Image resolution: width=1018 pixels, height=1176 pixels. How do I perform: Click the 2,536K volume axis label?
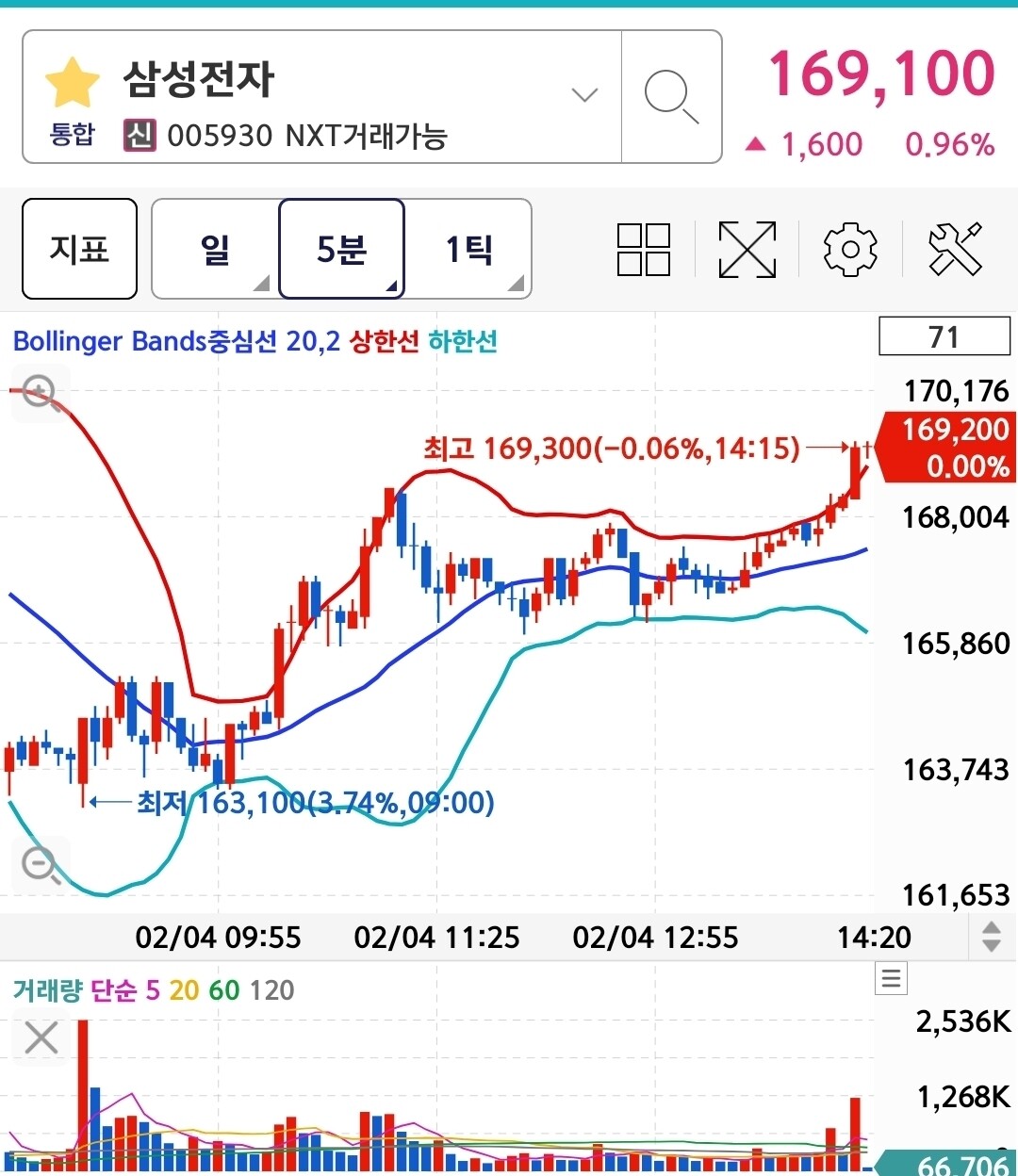click(963, 1021)
